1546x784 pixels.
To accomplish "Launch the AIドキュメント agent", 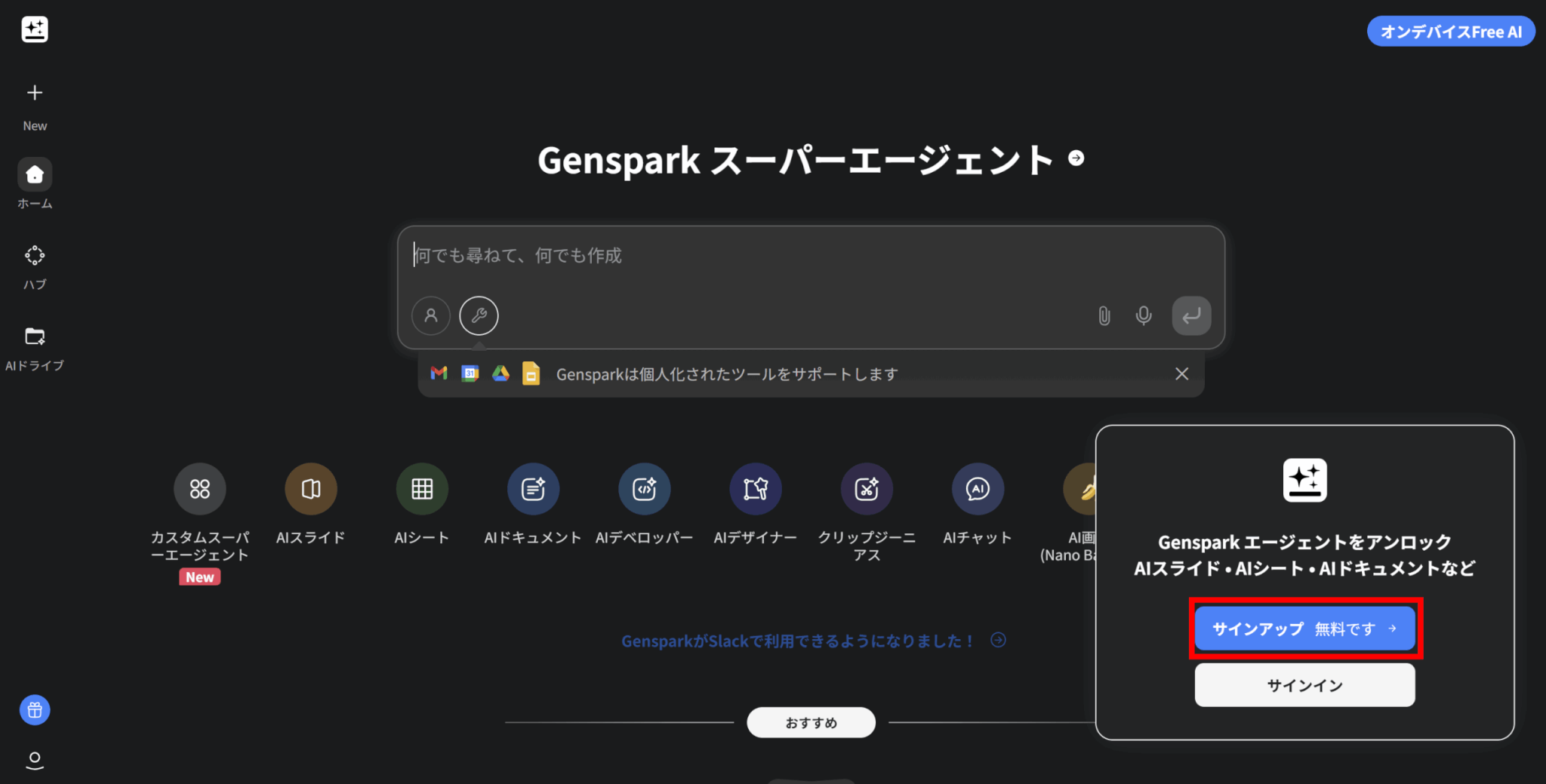I will click(533, 489).
